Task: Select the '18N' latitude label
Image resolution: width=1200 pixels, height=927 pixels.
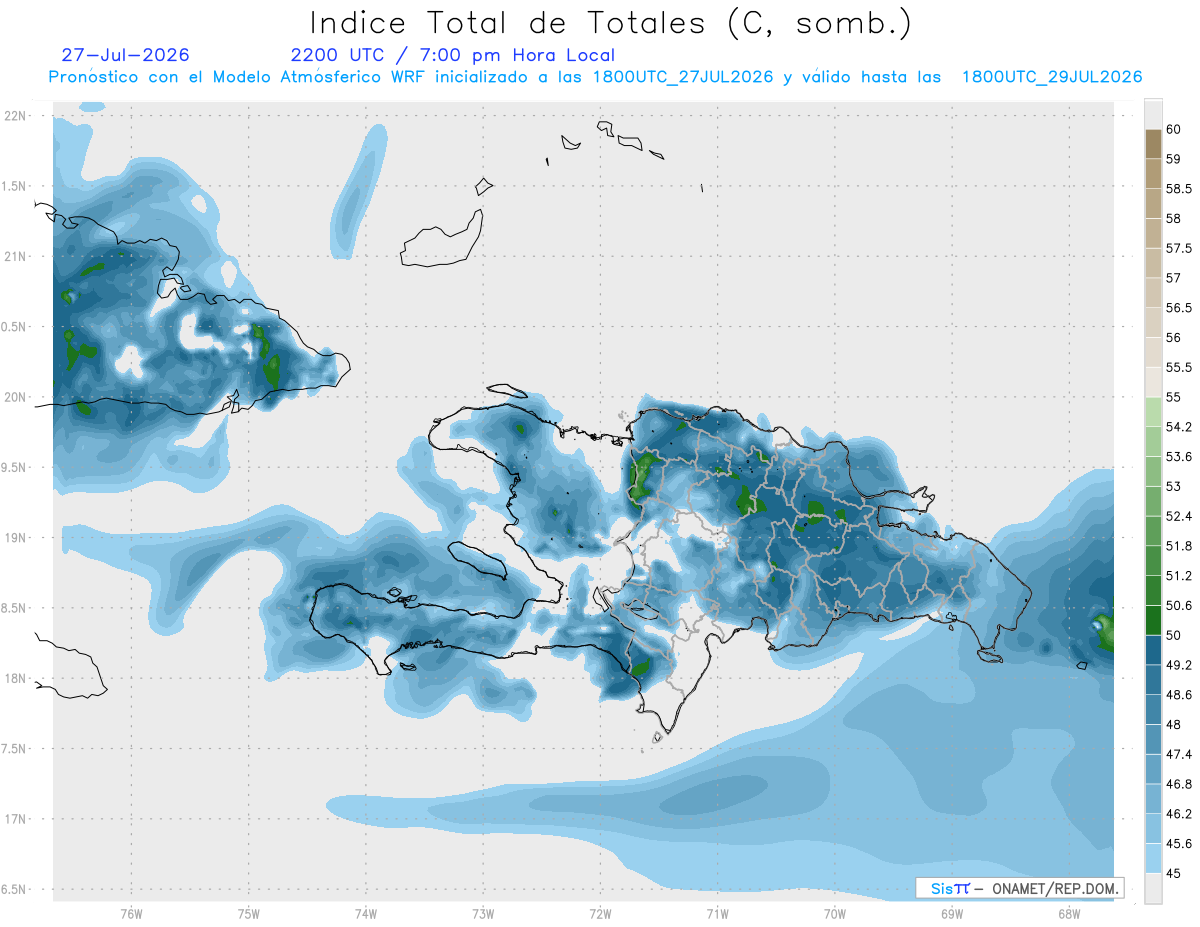Action: [15, 679]
